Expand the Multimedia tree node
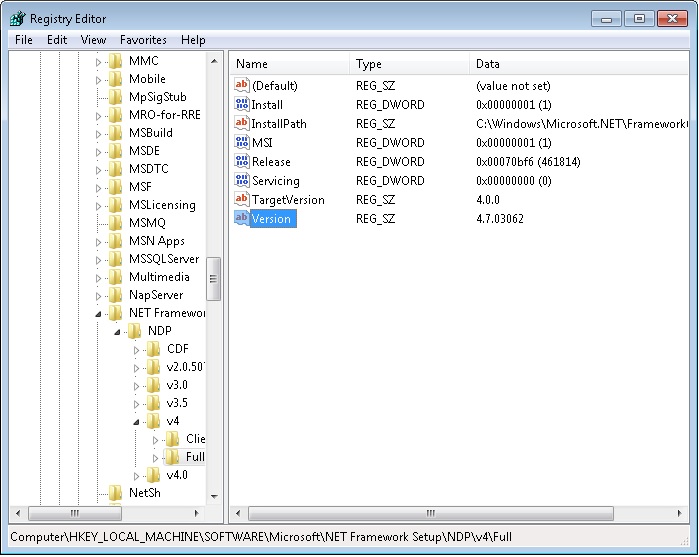The width and height of the screenshot is (699, 557). point(99,278)
